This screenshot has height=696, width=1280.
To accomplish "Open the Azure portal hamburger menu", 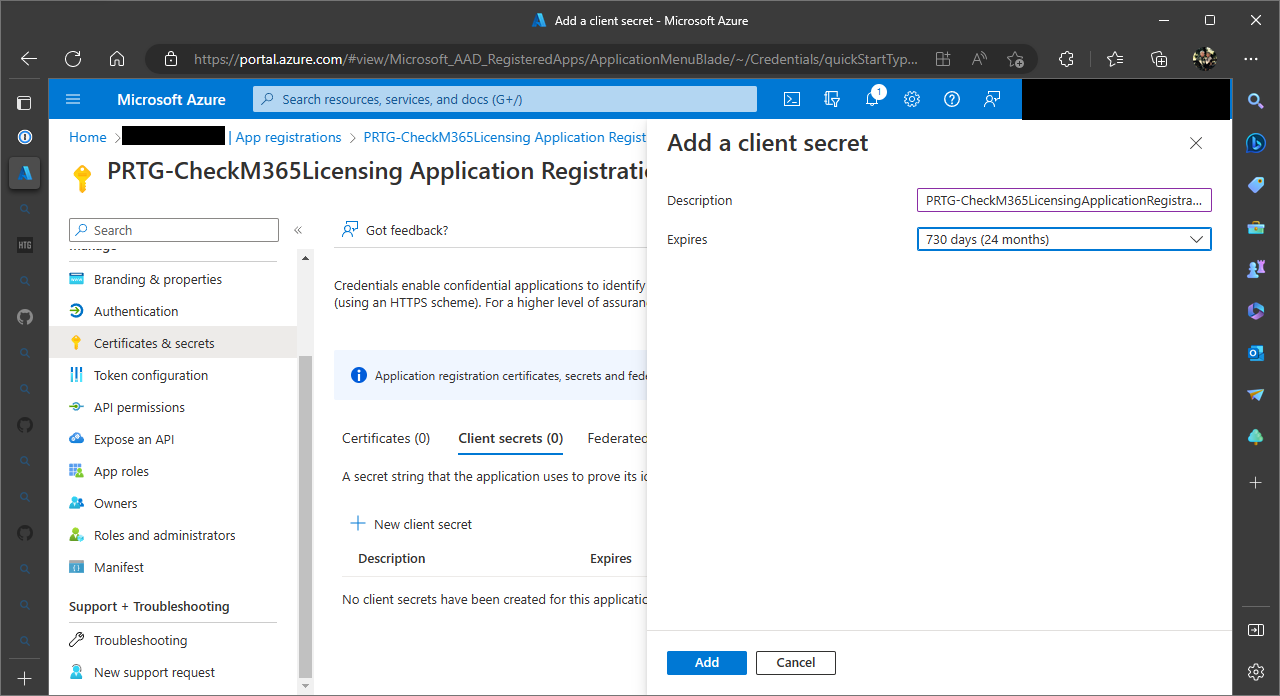I will [73, 99].
